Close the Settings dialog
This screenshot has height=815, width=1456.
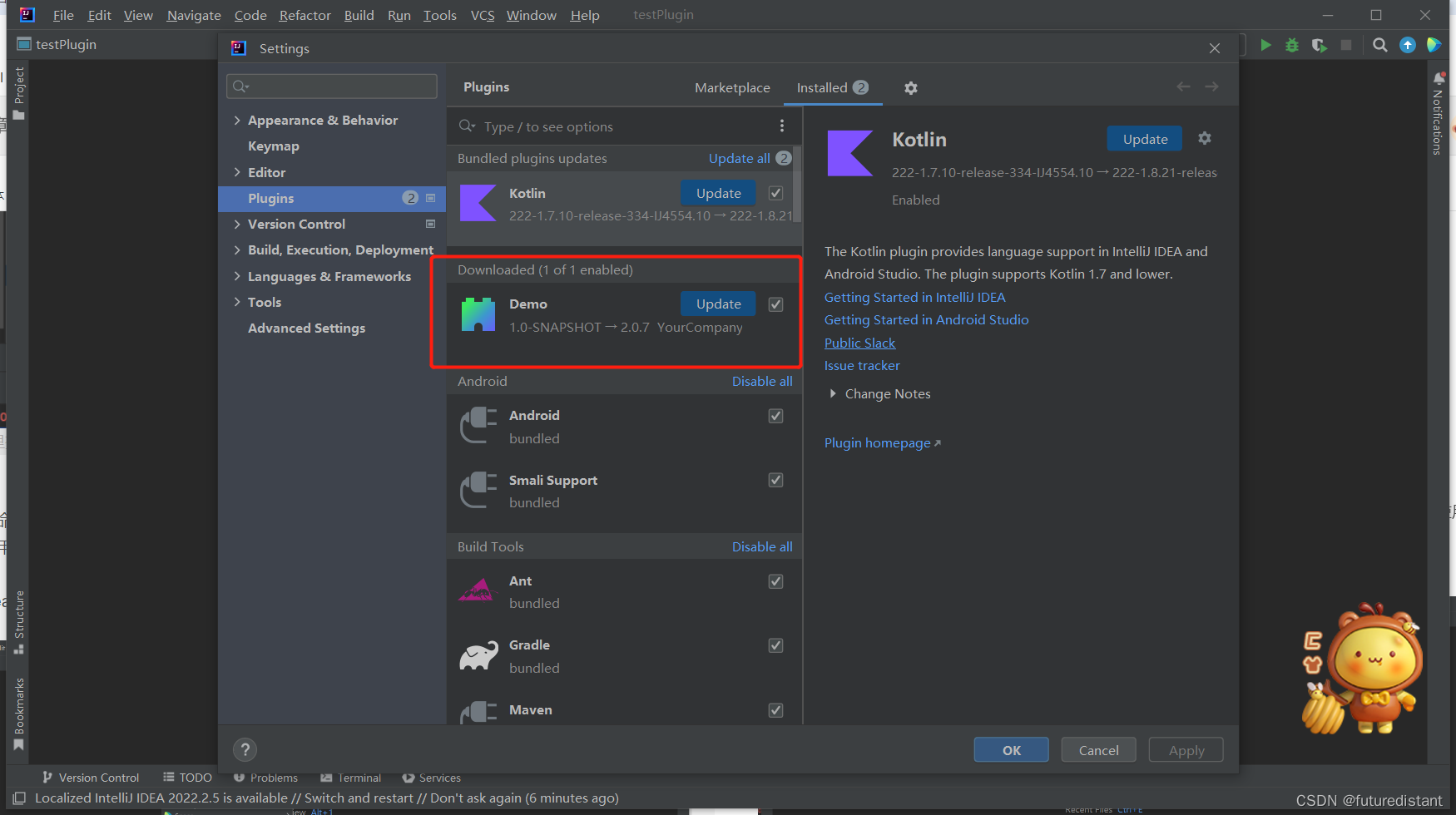[1215, 48]
